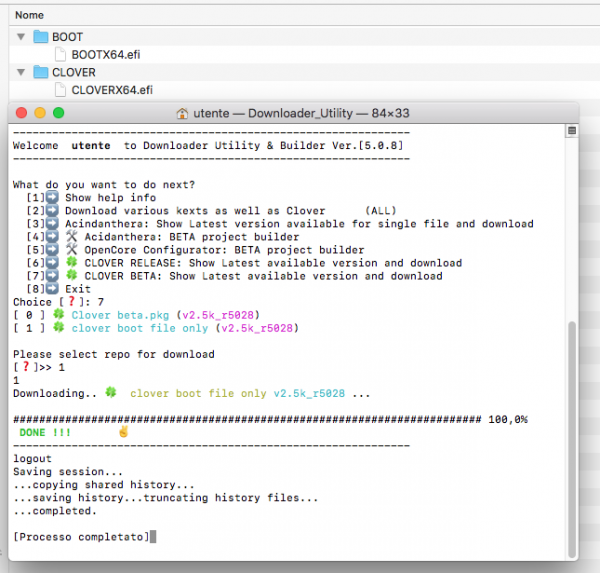Click arrow icon of option 5
The image size is (600, 573).
click(x=52, y=250)
